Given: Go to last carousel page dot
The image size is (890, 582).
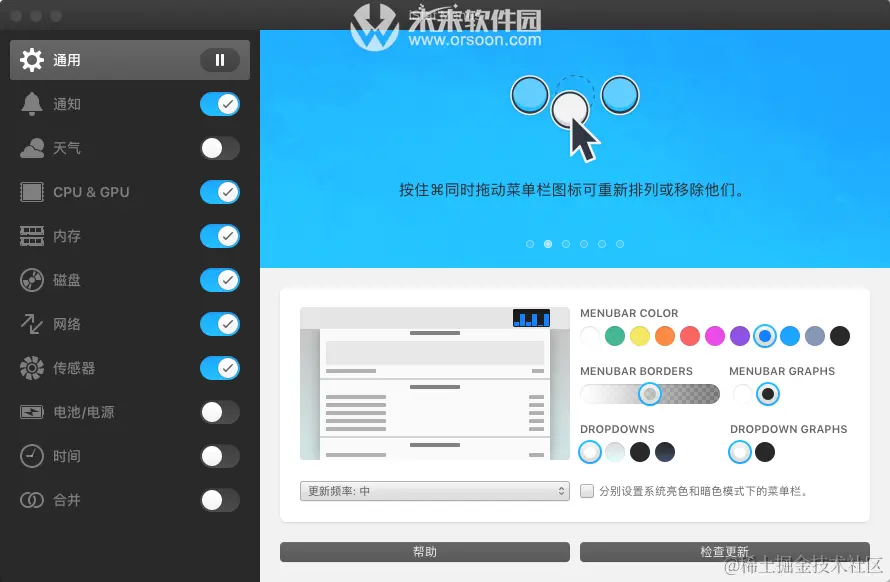Looking at the screenshot, I should pos(620,244).
